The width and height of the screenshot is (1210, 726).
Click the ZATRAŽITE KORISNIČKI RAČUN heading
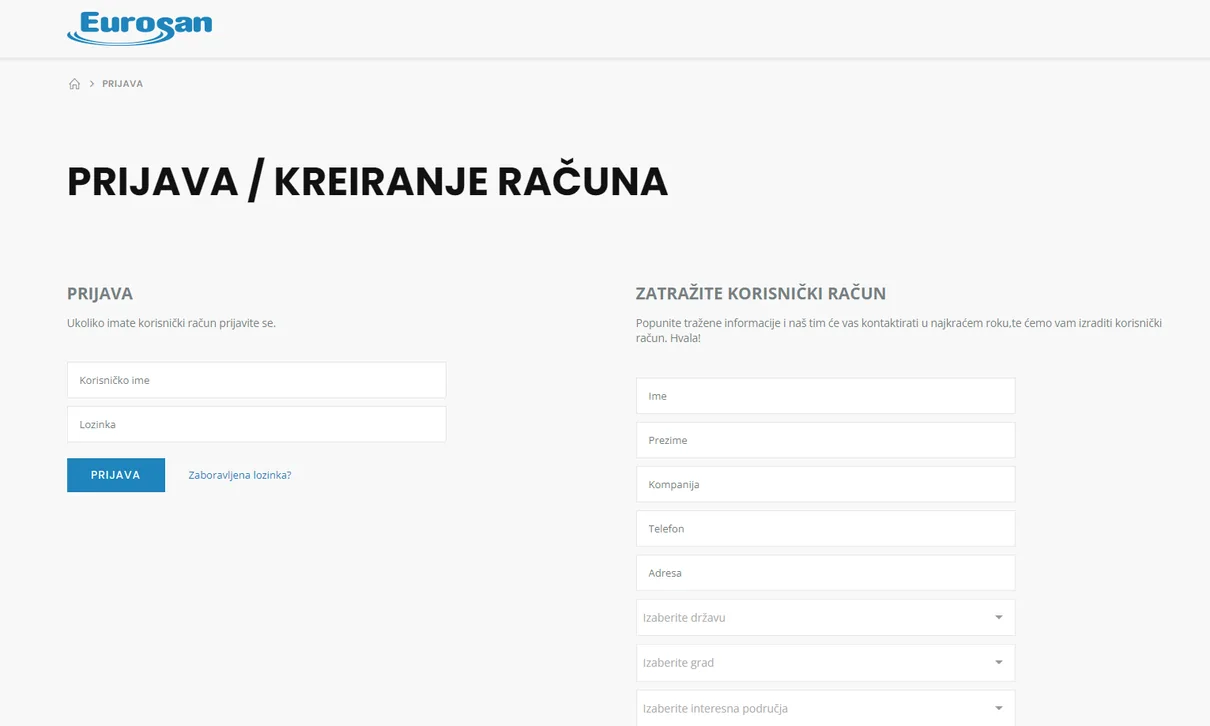761,294
